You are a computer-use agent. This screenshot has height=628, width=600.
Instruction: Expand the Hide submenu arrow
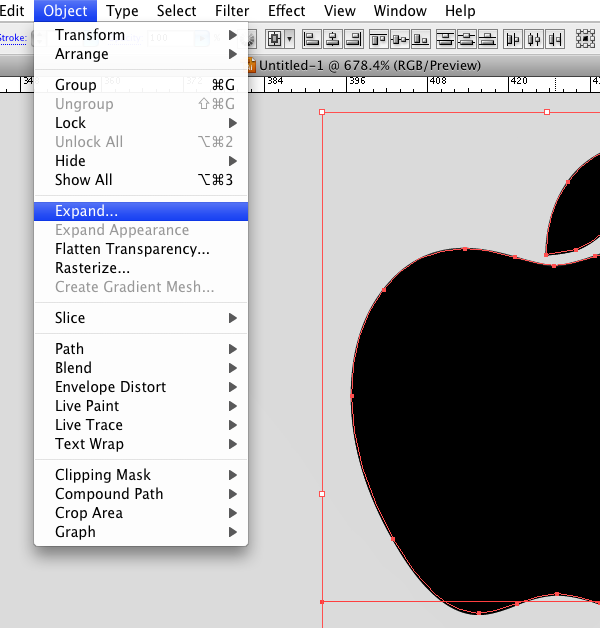[x=233, y=161]
